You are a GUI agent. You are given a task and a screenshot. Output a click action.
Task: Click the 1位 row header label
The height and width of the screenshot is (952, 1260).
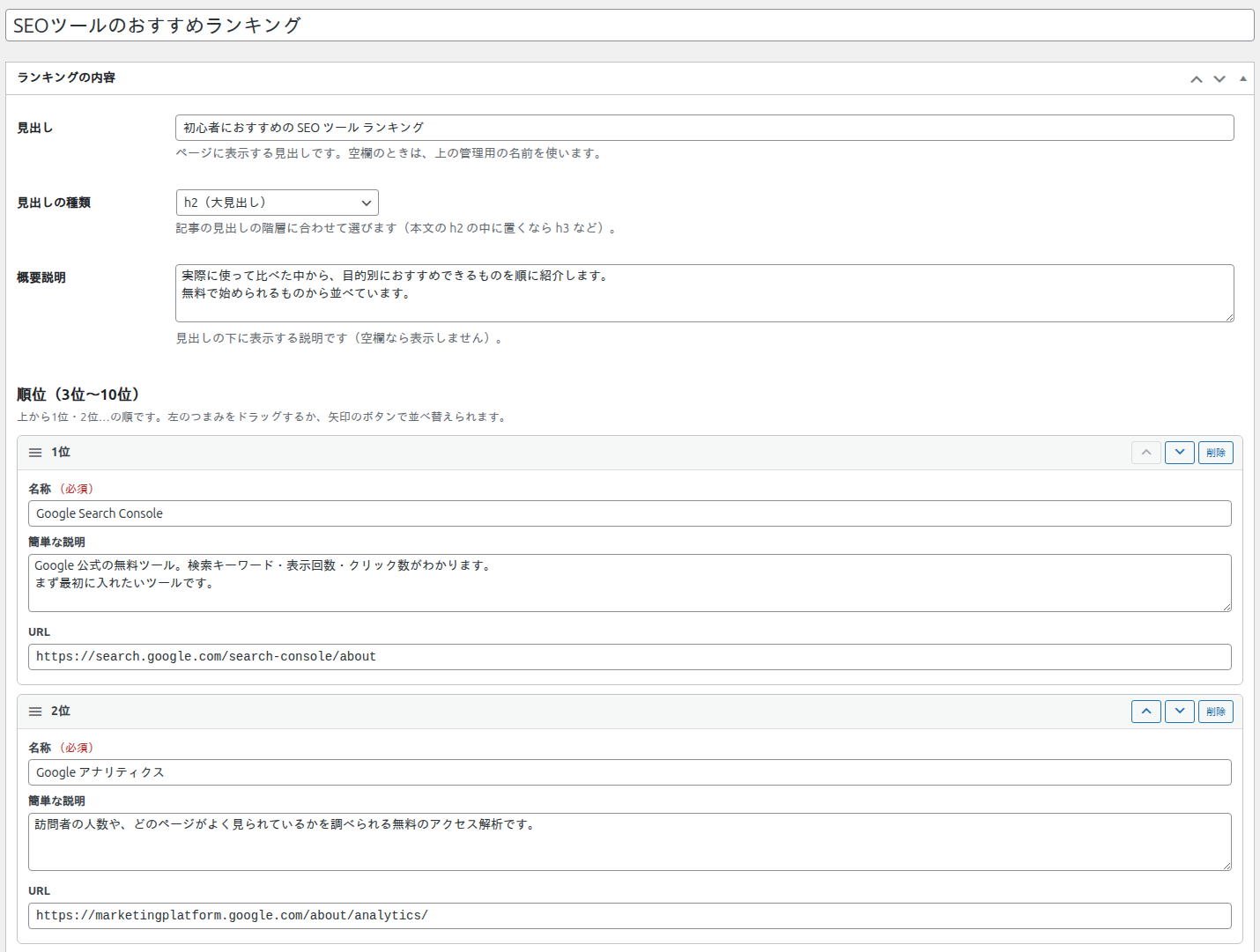(61, 452)
